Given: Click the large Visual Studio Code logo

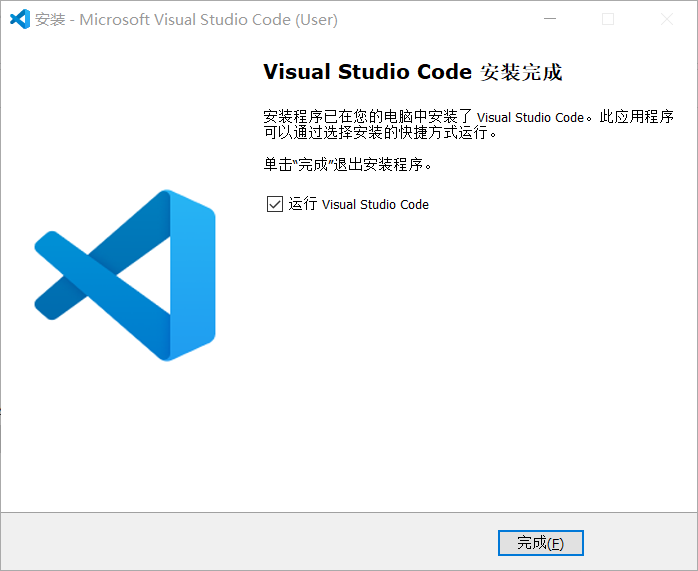Looking at the screenshot, I should [125, 275].
